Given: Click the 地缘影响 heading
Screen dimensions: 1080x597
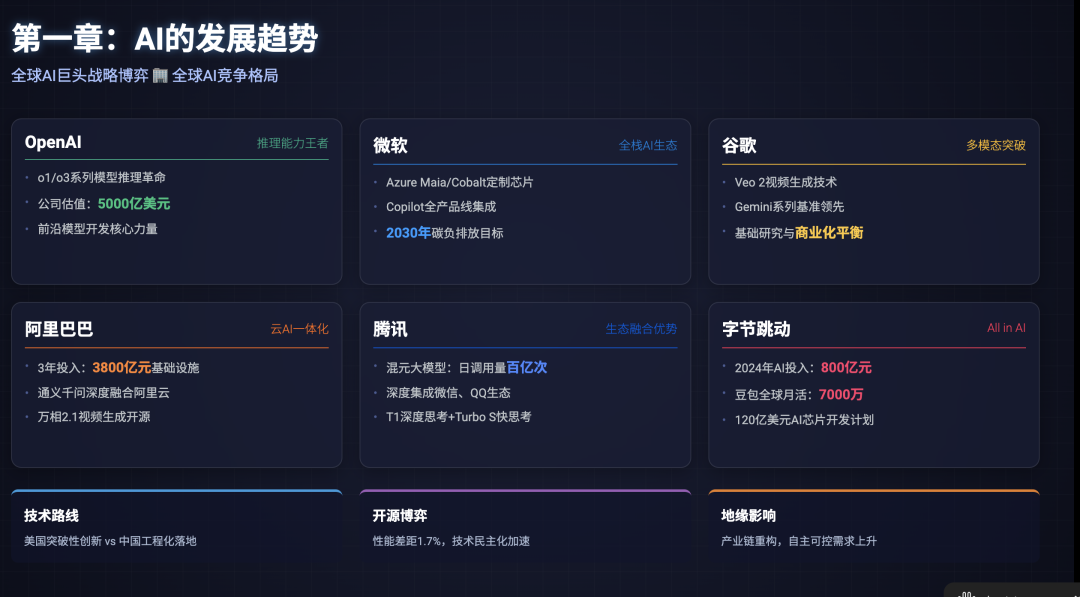Looking at the screenshot, I should (x=749, y=516).
